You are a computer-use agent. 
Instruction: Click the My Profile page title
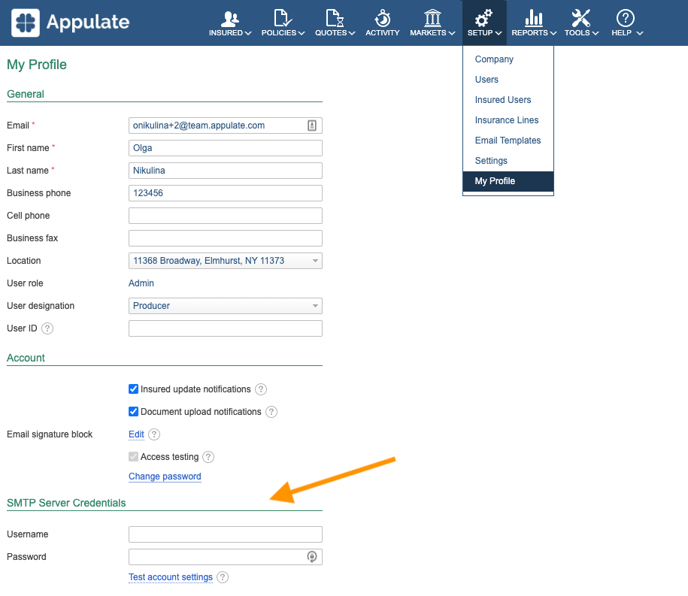click(37, 65)
